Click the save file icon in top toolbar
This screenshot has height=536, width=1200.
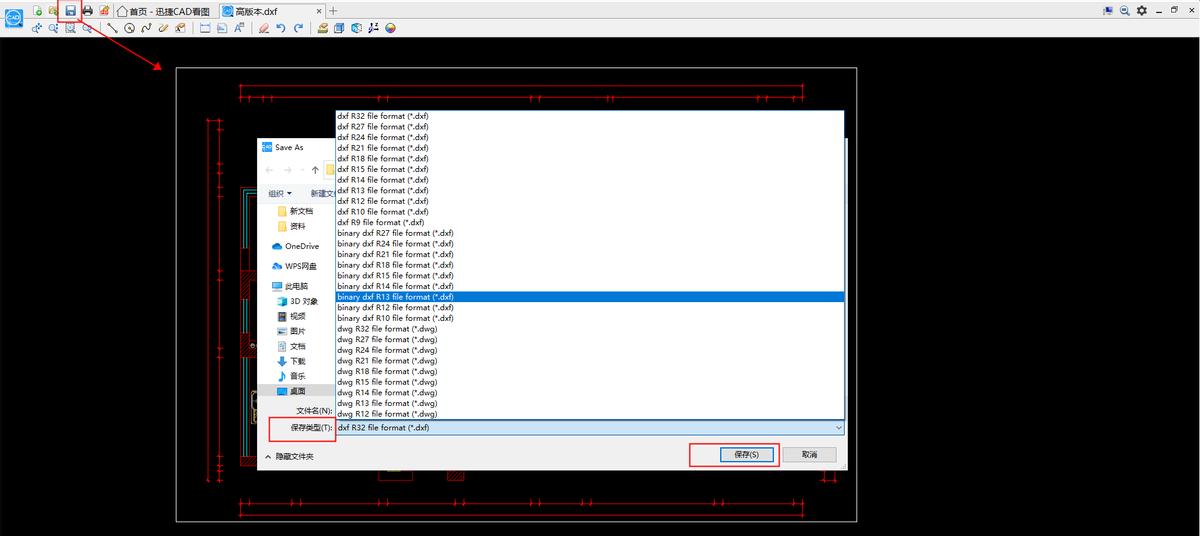tap(70, 10)
